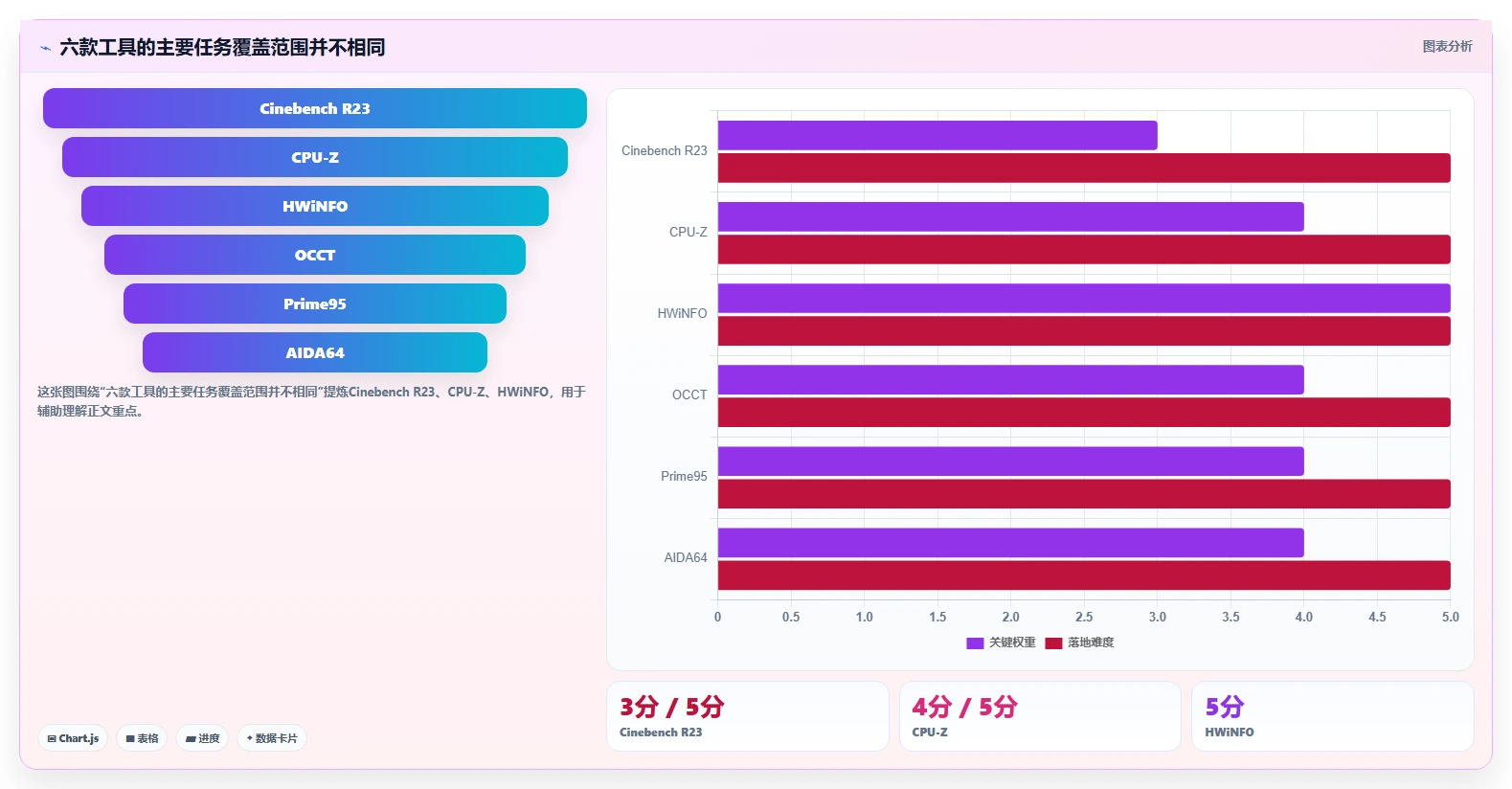Click the purple 关键权重 bar for CPU-Z
Viewport: 1512px width, 789px height.
tap(1011, 216)
